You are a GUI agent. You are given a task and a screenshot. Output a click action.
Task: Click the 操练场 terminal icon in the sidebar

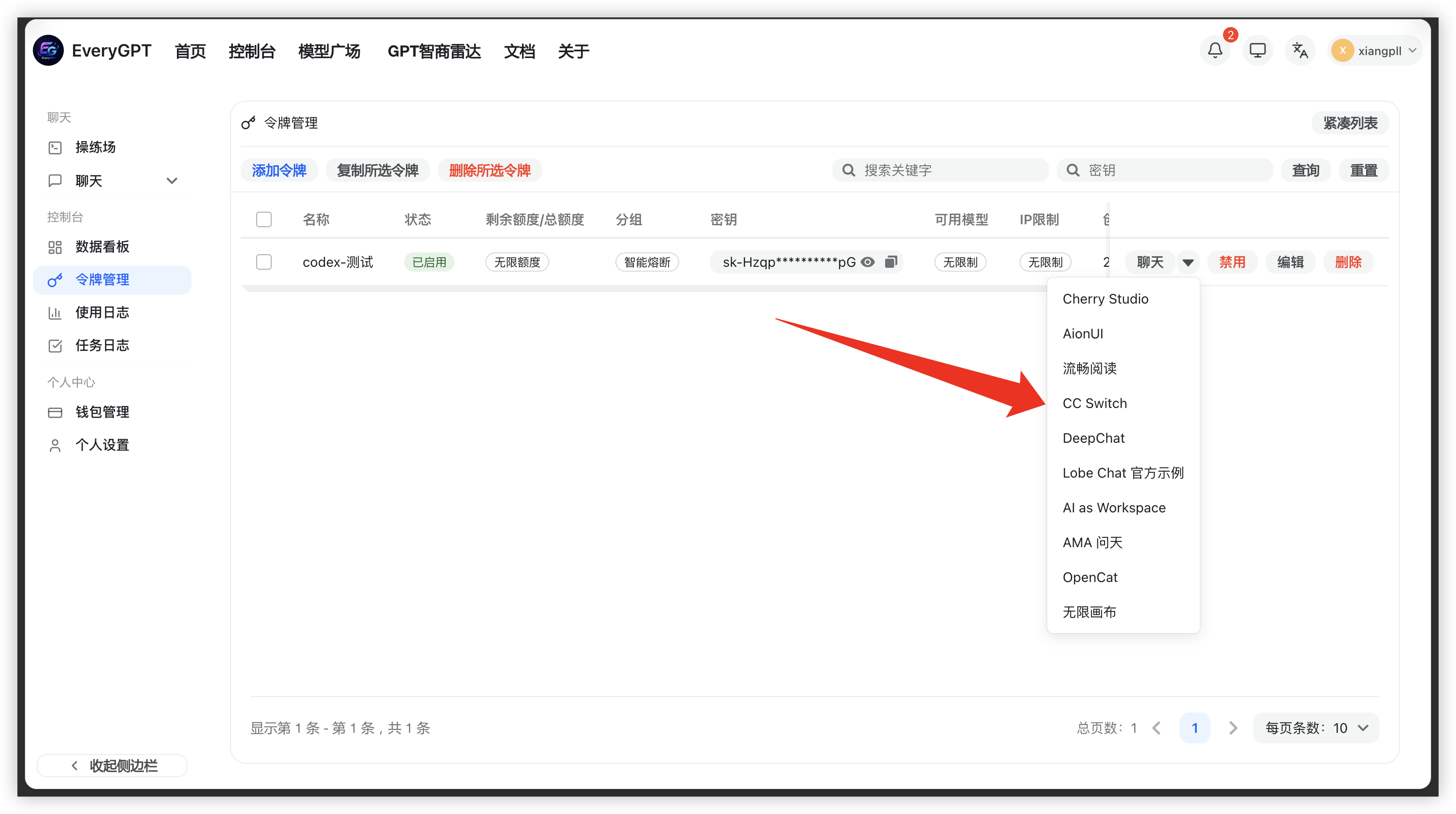coord(55,147)
